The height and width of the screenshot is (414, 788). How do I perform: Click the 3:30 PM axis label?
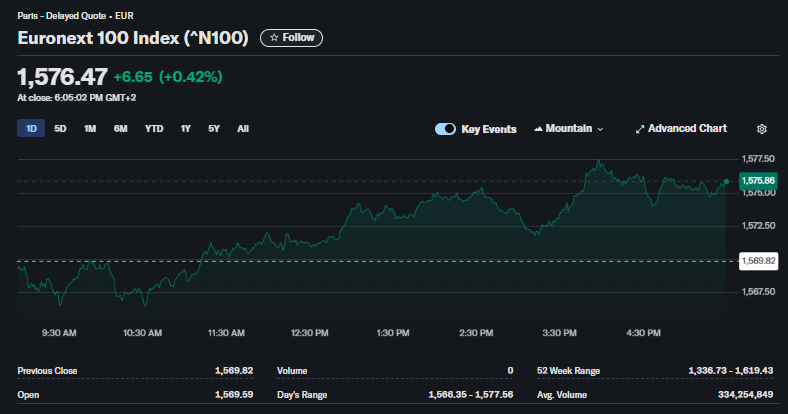pyautogui.click(x=559, y=333)
